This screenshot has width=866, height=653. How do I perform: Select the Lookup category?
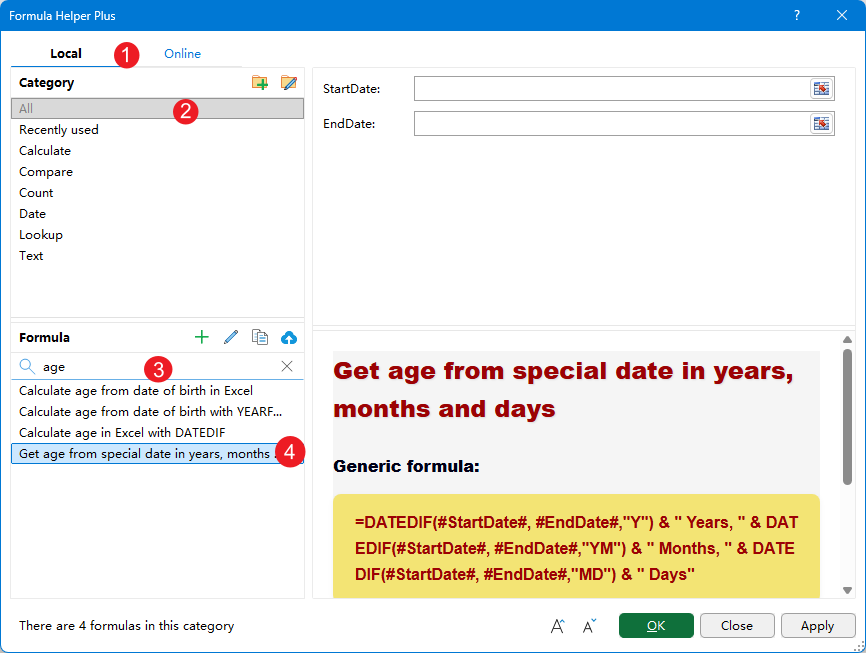[x=157, y=235]
